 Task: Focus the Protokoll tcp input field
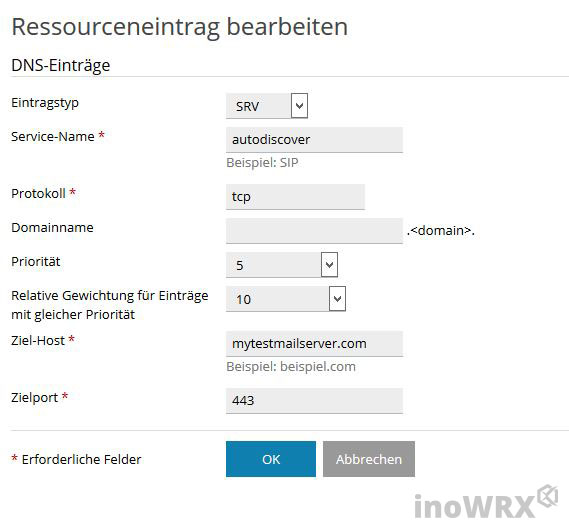coord(295,197)
